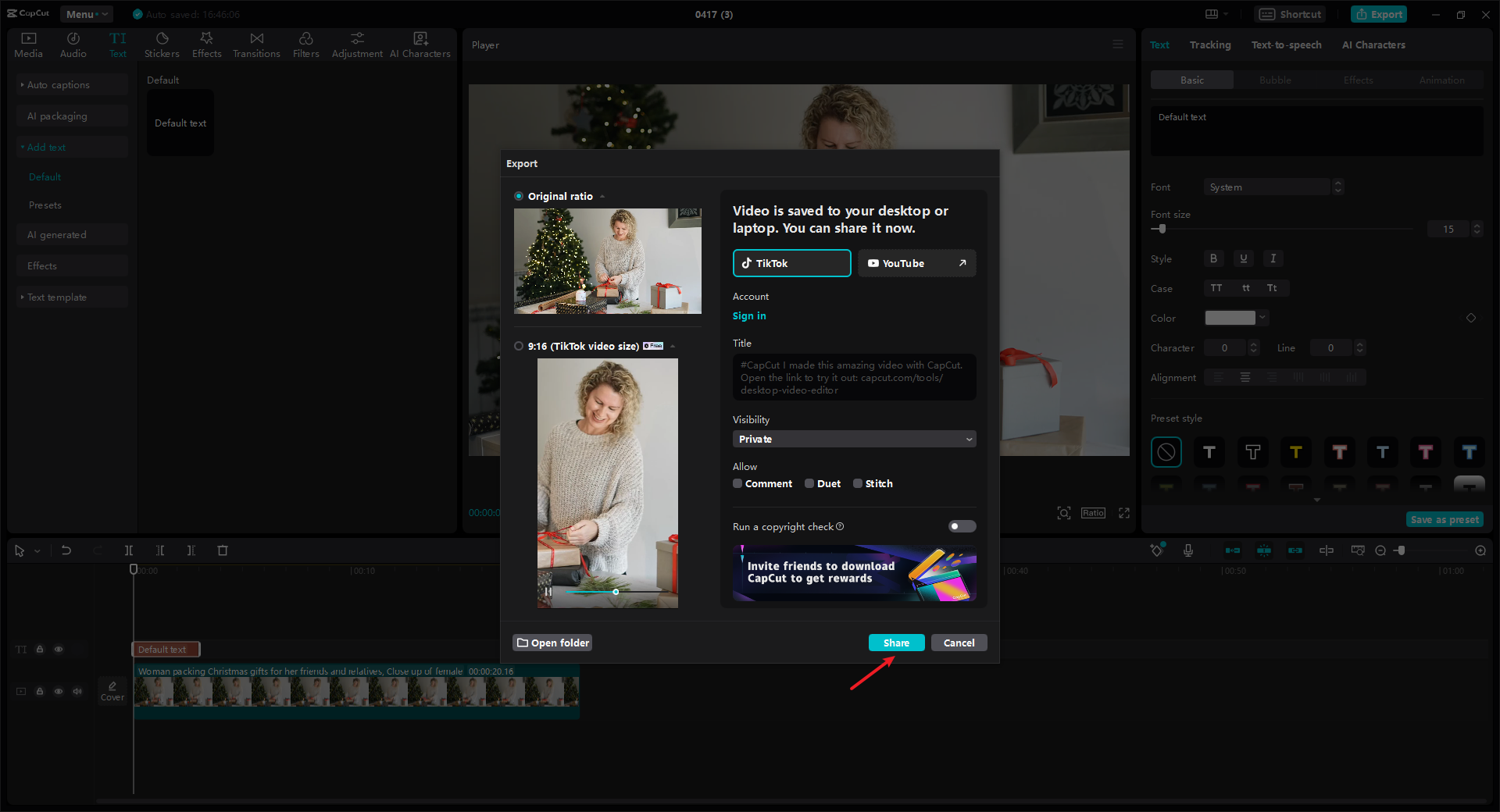Enable the Duet checkbox
The height and width of the screenshot is (812, 1500).
[809, 483]
